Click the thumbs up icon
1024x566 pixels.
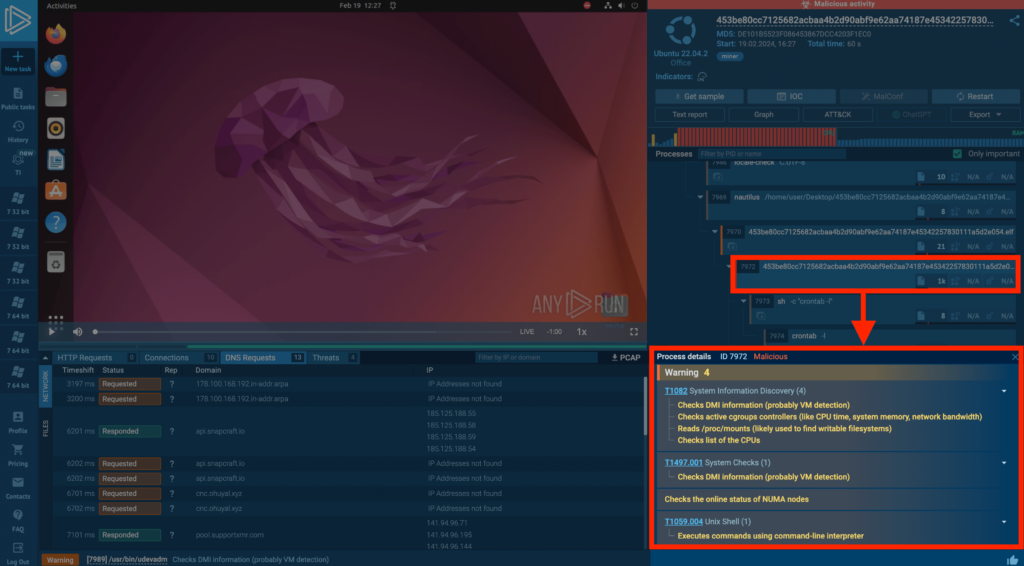[1011, 559]
